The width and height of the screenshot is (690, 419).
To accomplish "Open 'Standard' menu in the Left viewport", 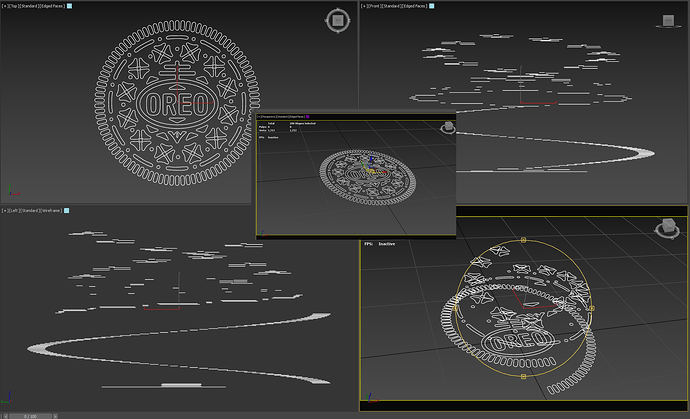I will pos(30,211).
